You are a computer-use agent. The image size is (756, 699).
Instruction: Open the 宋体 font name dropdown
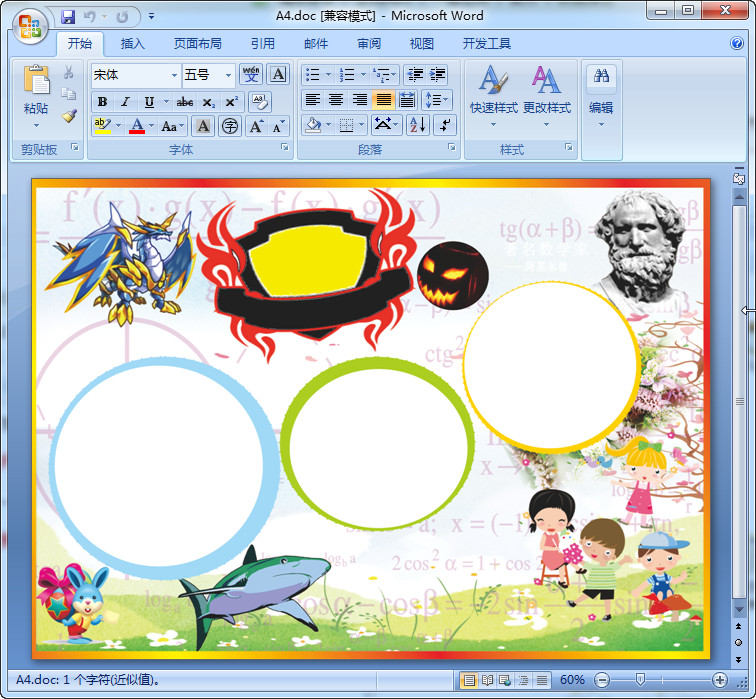tap(175, 75)
